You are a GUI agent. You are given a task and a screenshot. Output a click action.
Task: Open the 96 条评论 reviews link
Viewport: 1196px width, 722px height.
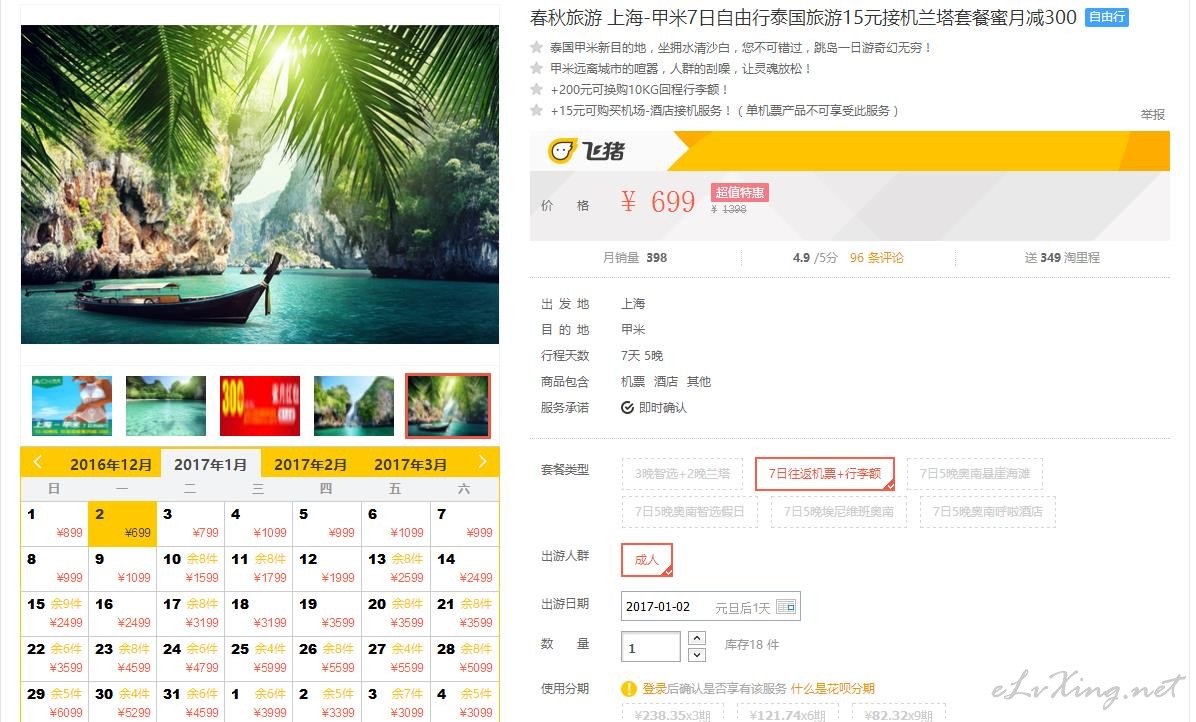coord(876,258)
